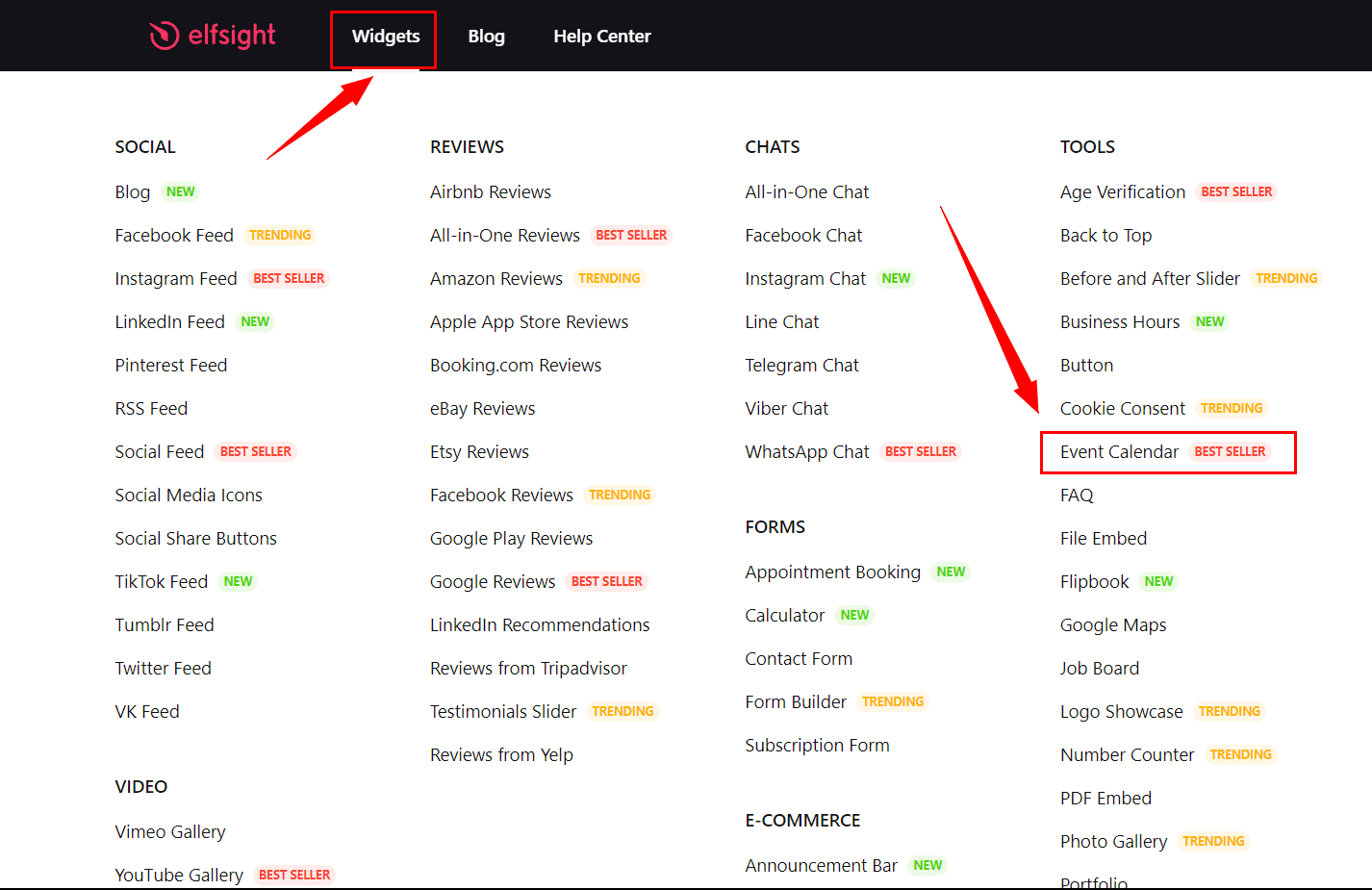The width and height of the screenshot is (1372, 890).
Task: Open the Widgets menu
Action: coord(386,37)
